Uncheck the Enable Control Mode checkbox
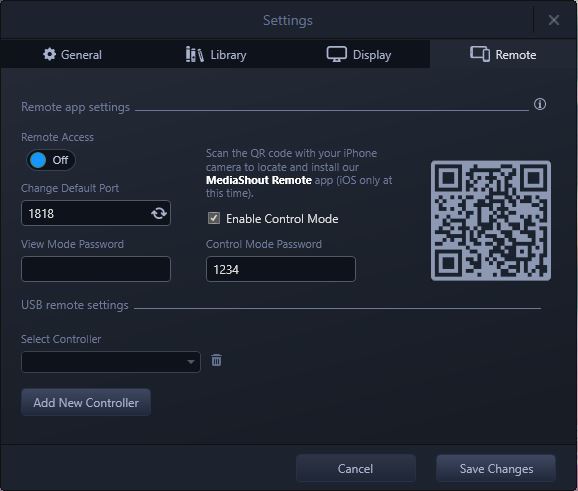Viewport: 578px width, 491px height. tap(214, 218)
